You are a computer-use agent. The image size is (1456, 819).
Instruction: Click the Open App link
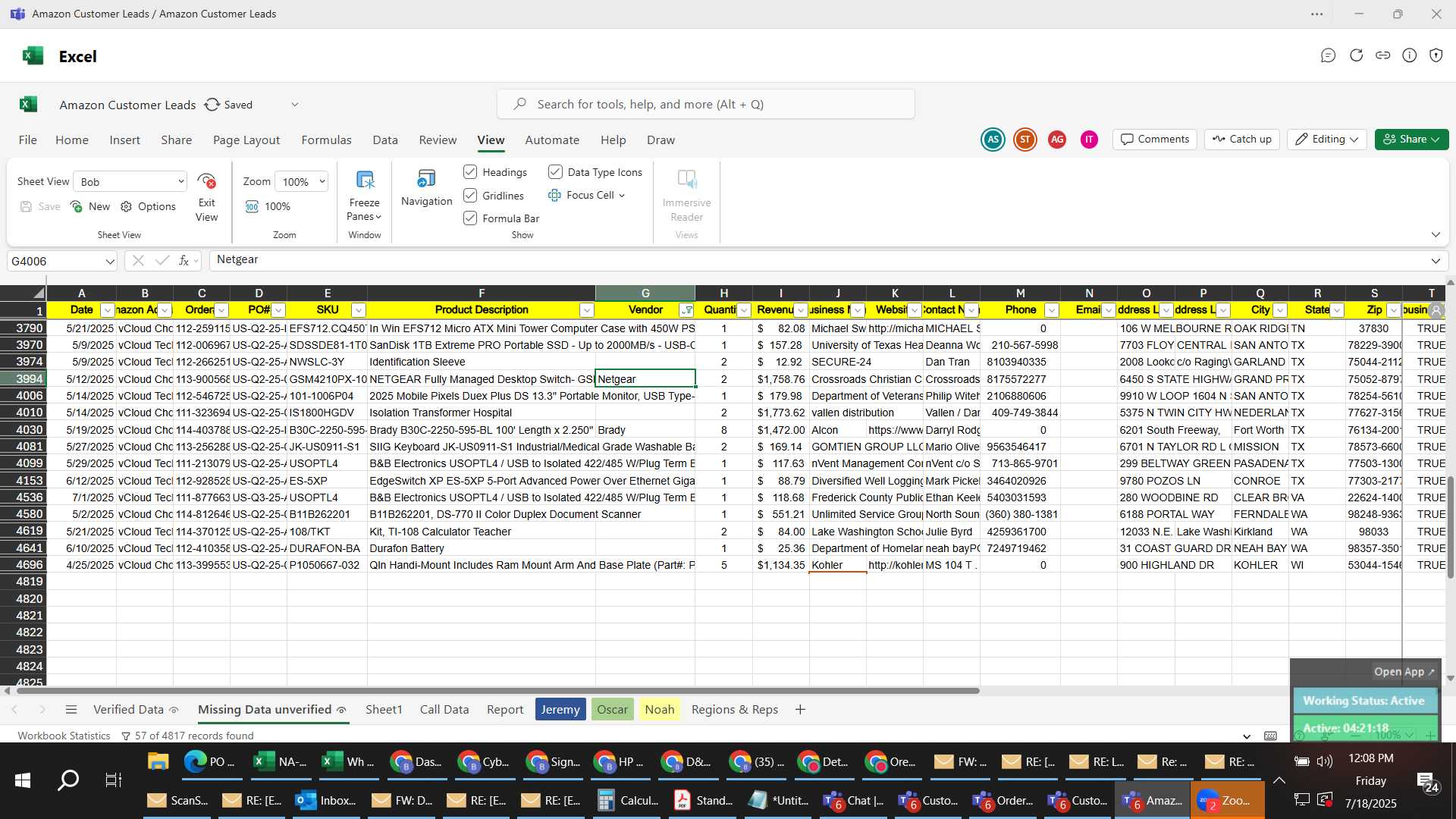coord(1404,672)
